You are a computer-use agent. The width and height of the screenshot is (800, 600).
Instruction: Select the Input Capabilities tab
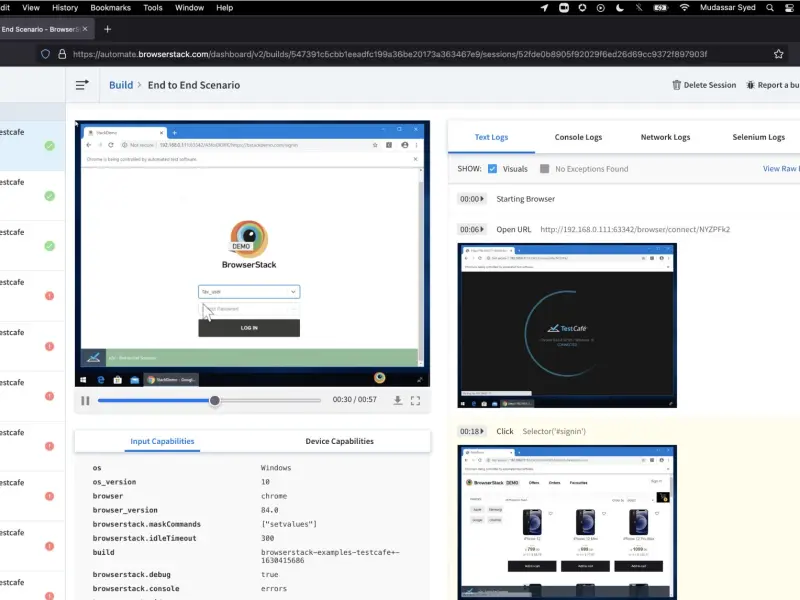coord(162,441)
